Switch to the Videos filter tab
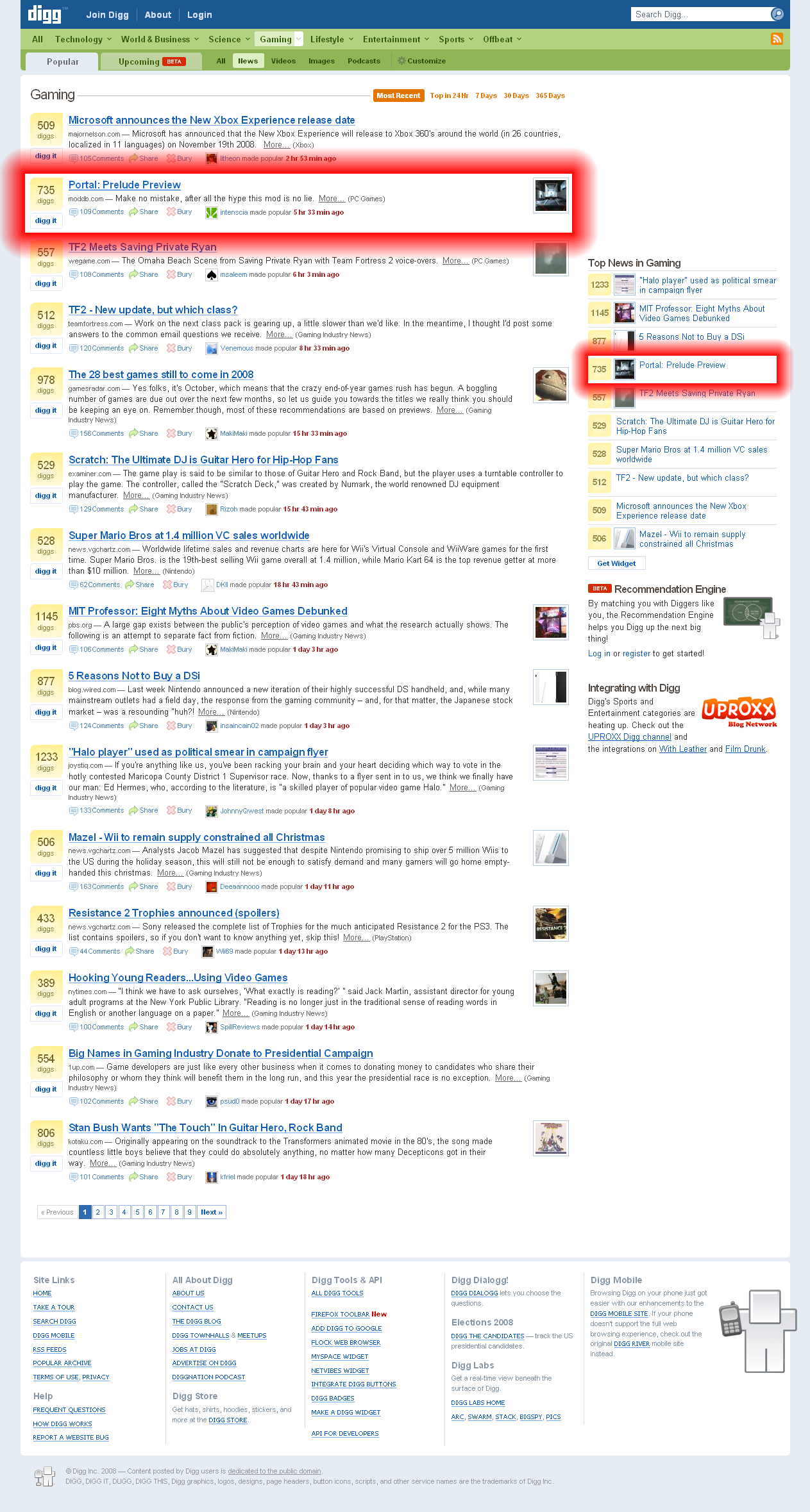This screenshot has height=1512, width=810. tap(283, 61)
